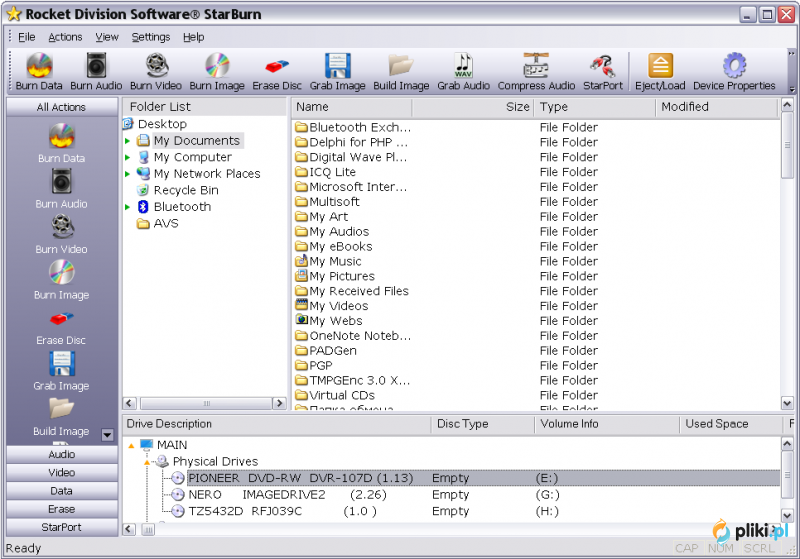800x559 pixels.
Task: Click Grab Audio WAV icon in toolbar
Action: 463,65
